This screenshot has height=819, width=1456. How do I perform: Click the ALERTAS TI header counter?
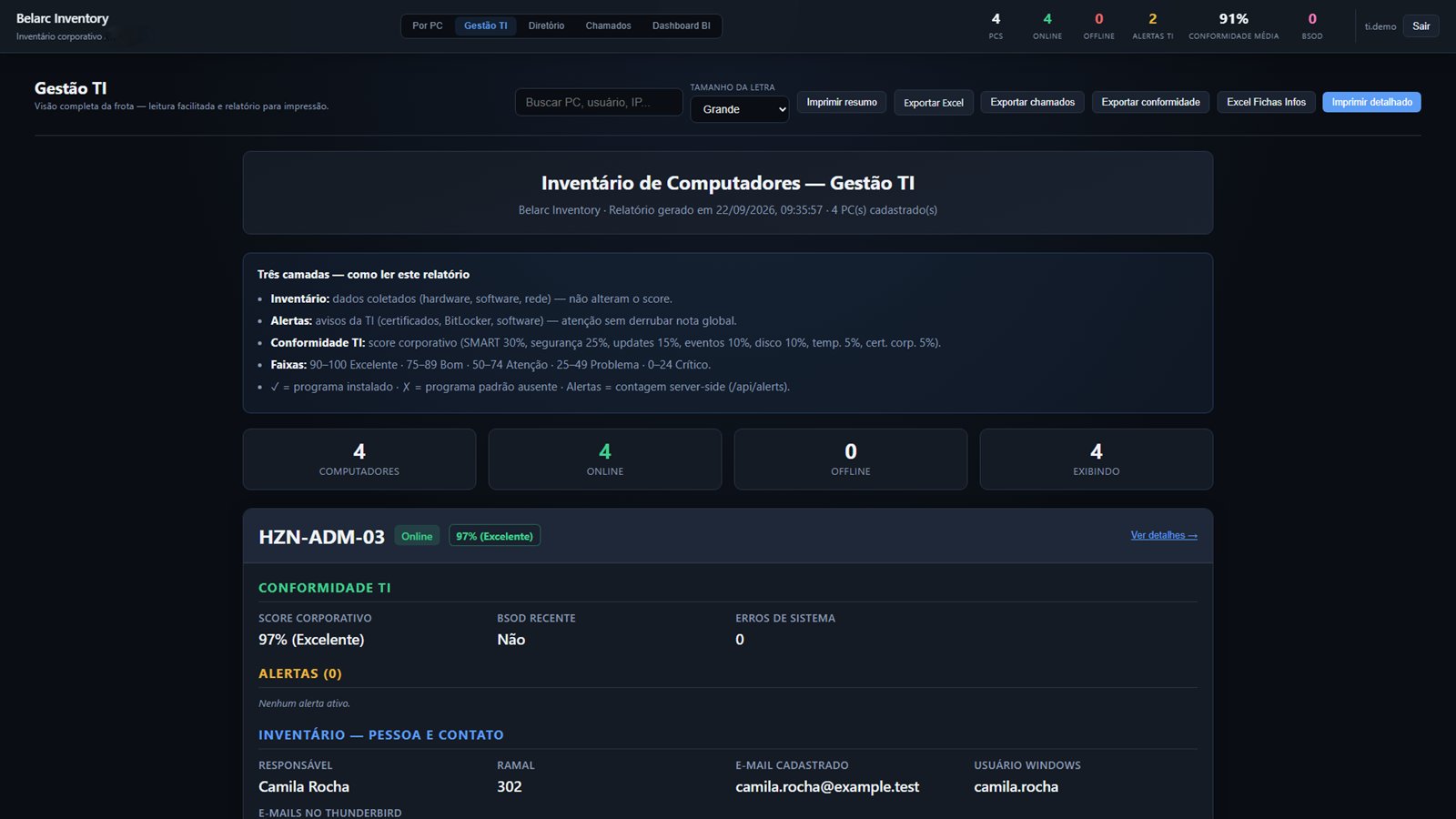click(x=1152, y=26)
